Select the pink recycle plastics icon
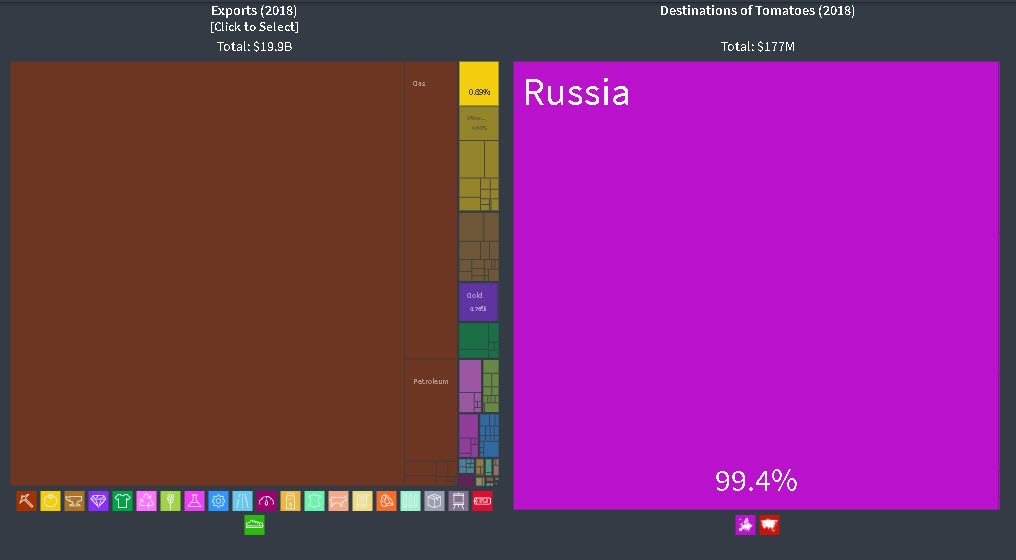 tap(146, 501)
